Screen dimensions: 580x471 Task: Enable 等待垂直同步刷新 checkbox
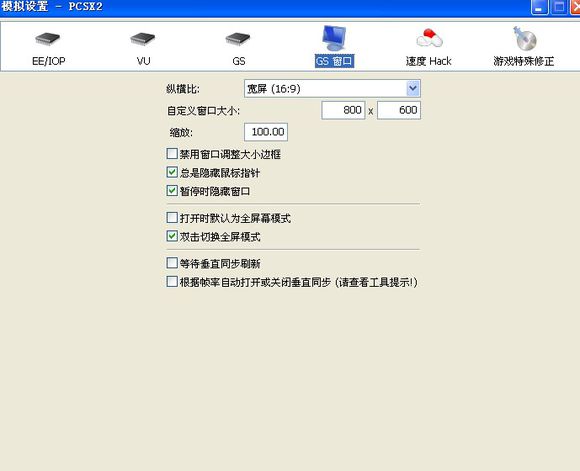172,263
